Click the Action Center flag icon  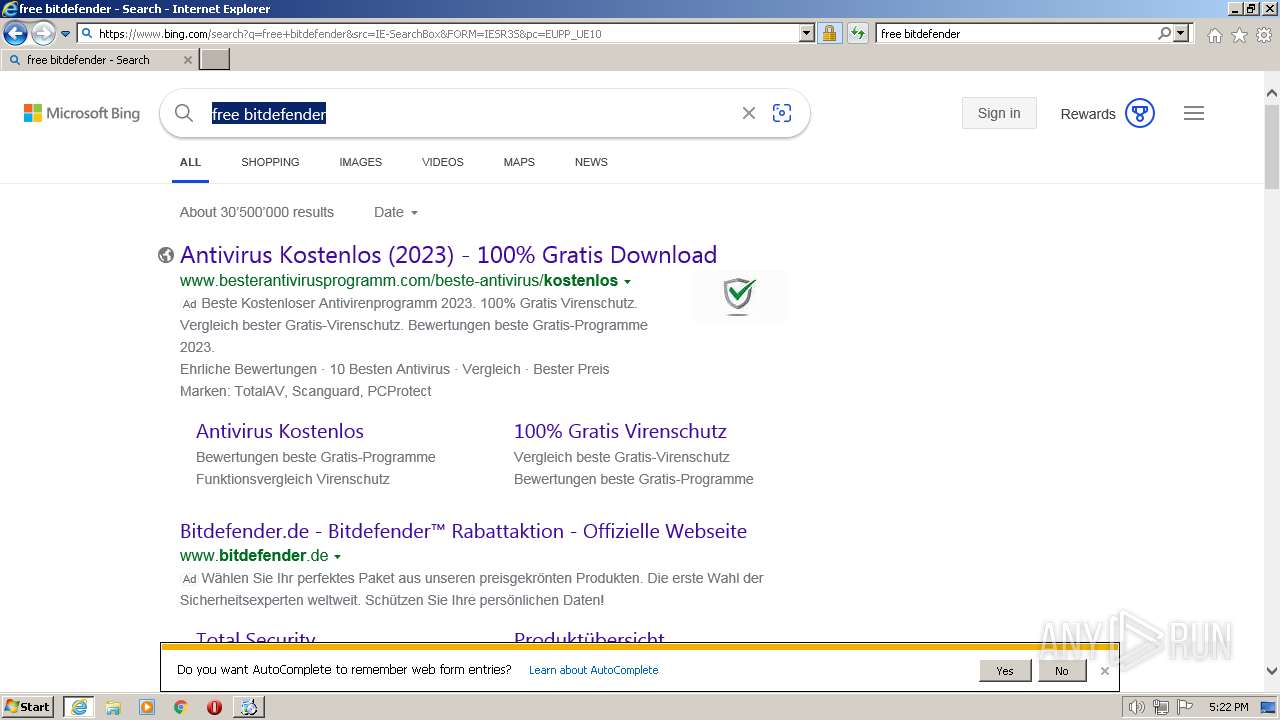tap(1185, 707)
